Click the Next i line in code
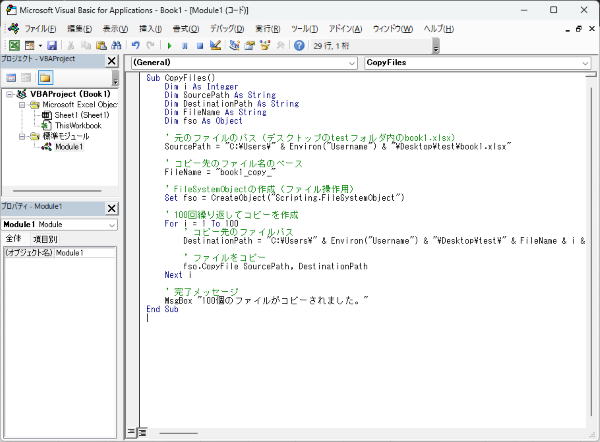 point(178,275)
